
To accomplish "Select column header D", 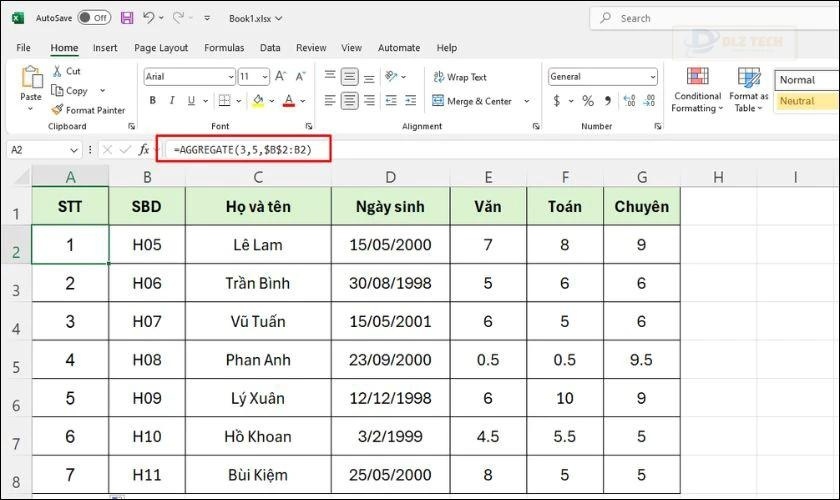I will [x=391, y=177].
